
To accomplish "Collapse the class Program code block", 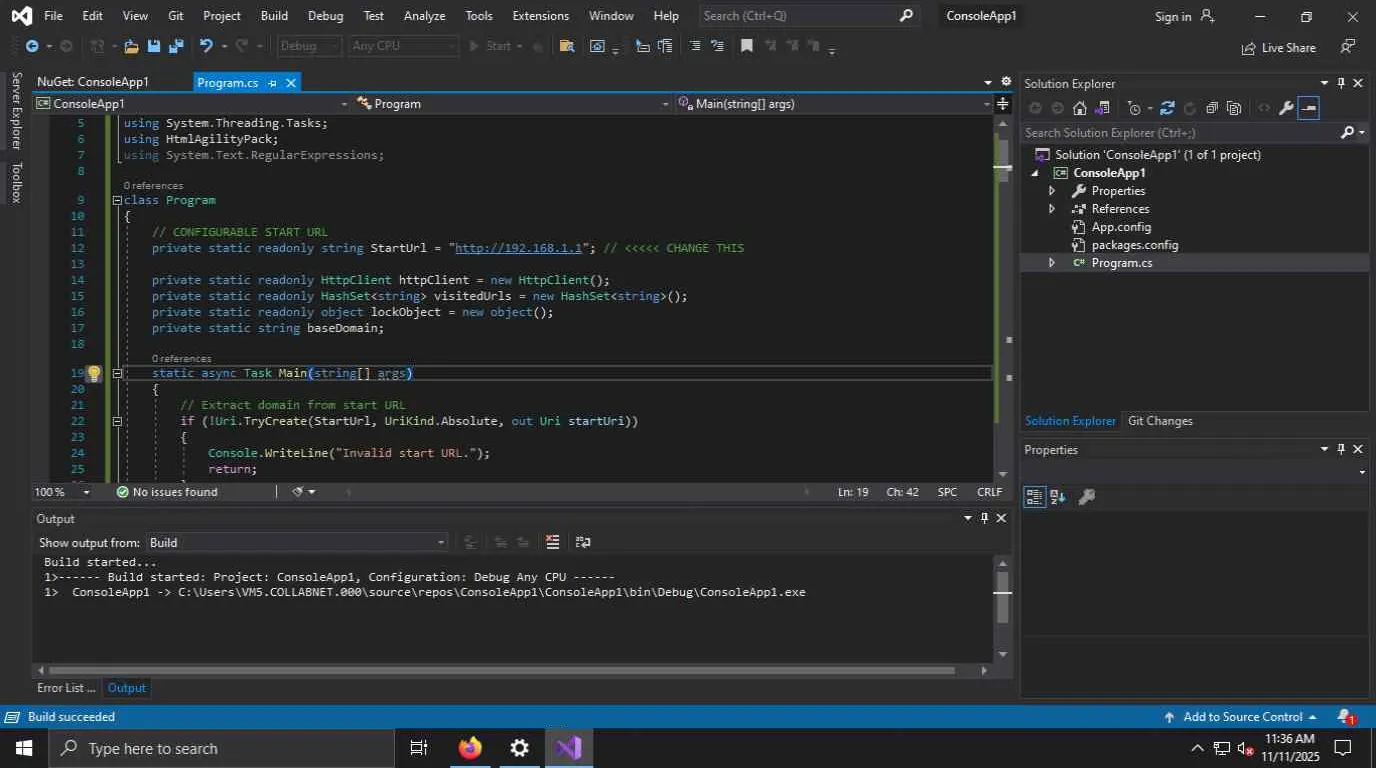I will (117, 200).
